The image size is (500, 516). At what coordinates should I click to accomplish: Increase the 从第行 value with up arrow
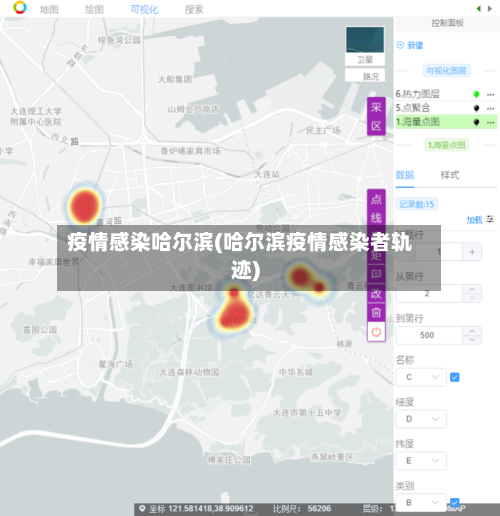[472, 289]
